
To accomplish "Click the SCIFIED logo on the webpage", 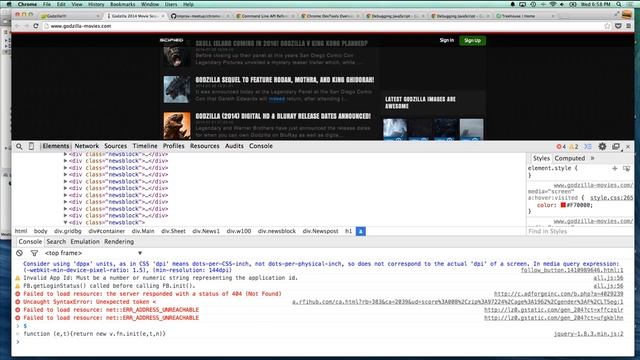I will pyautogui.click(x=171, y=40).
